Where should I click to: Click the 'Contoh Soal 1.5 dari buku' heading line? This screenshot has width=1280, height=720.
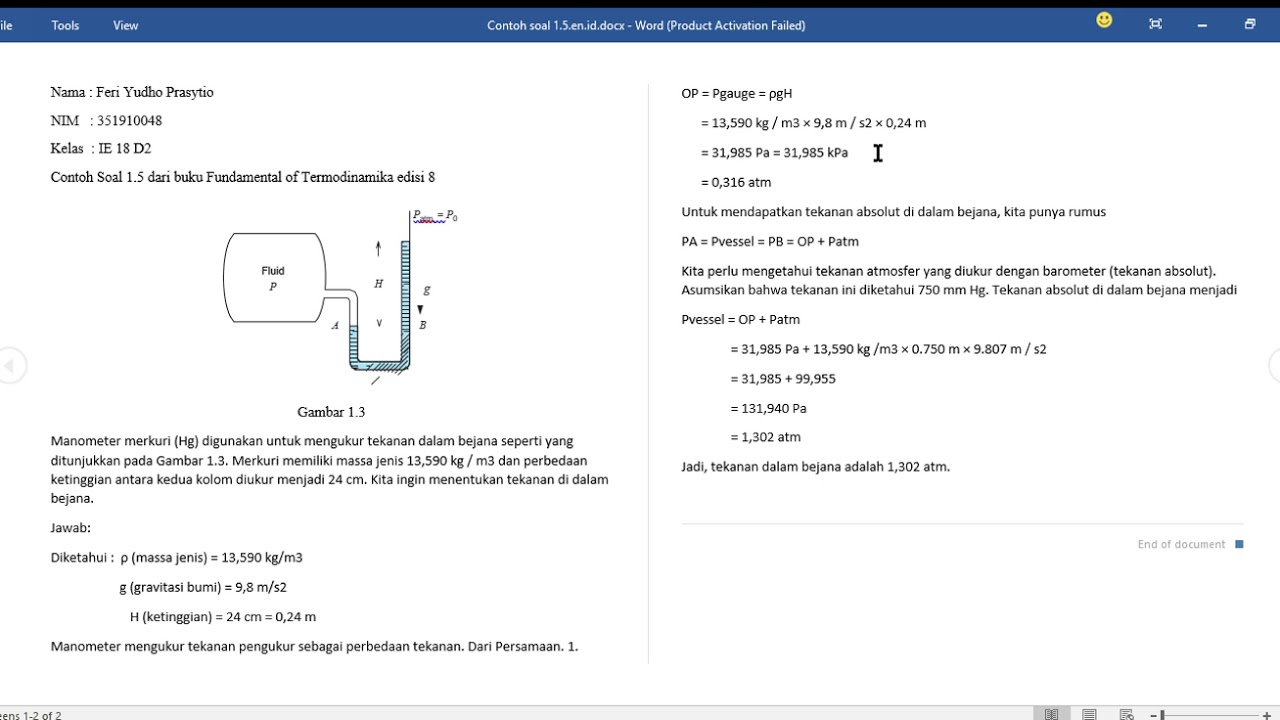243,177
